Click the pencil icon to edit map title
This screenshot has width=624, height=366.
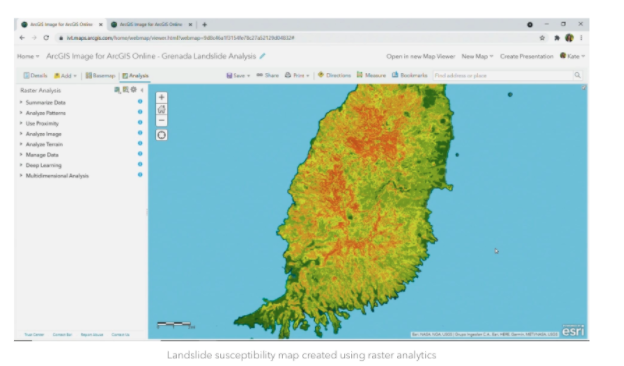click(x=262, y=56)
